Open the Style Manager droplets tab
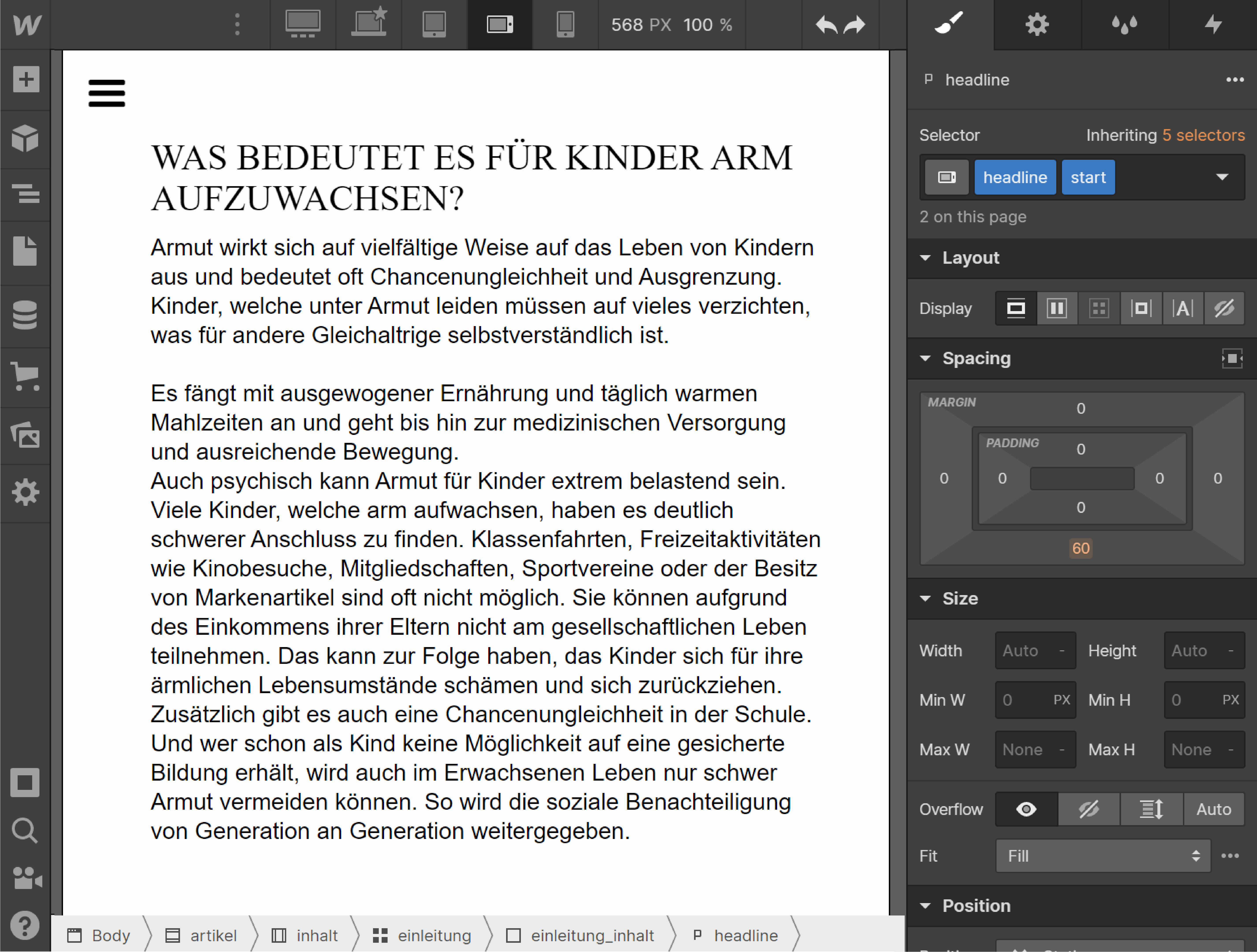1257x952 pixels. pos(1125,24)
